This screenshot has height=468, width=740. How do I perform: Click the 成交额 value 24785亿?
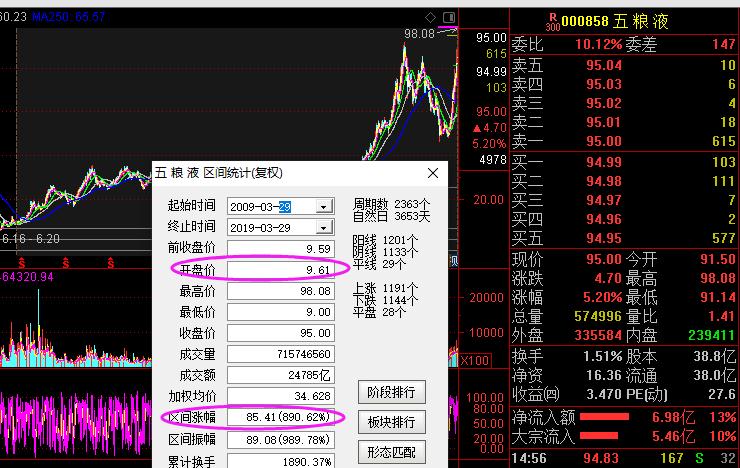[281, 375]
